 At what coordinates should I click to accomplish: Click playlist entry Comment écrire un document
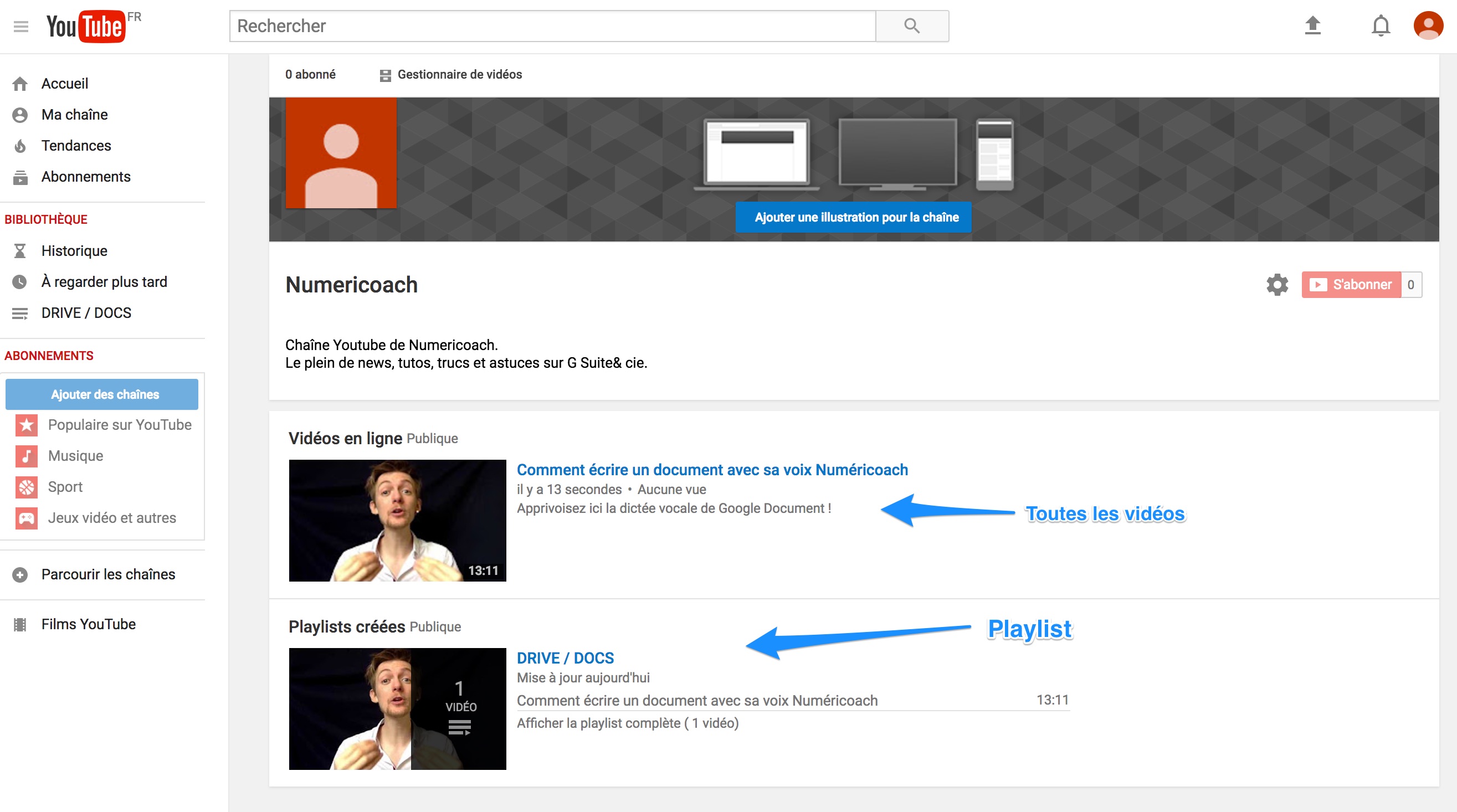point(697,701)
